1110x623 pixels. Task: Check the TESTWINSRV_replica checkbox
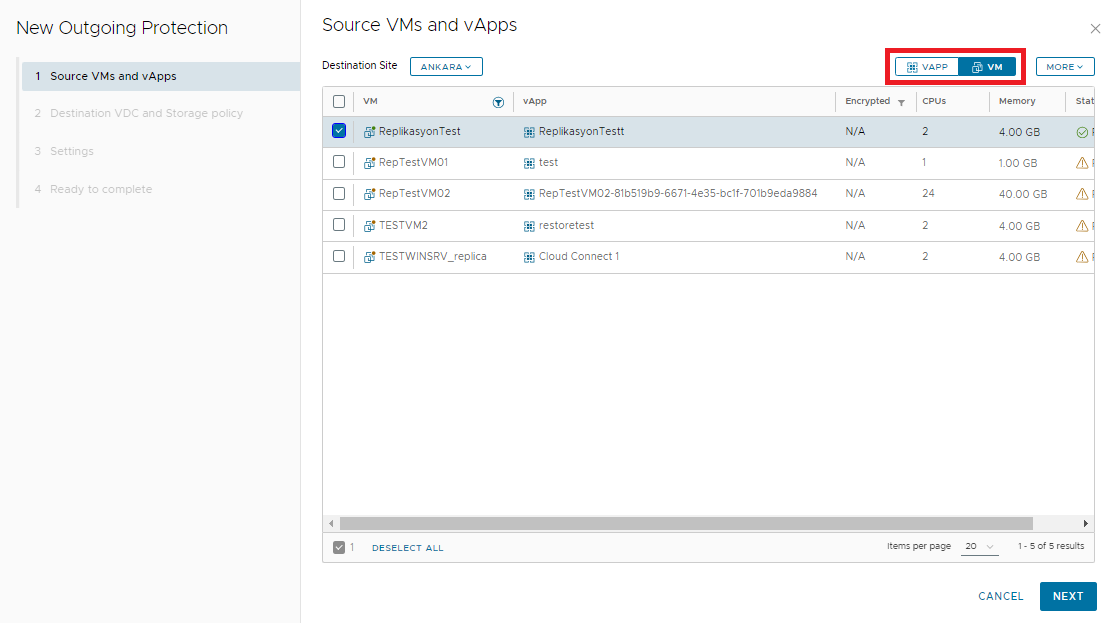pyautogui.click(x=339, y=256)
